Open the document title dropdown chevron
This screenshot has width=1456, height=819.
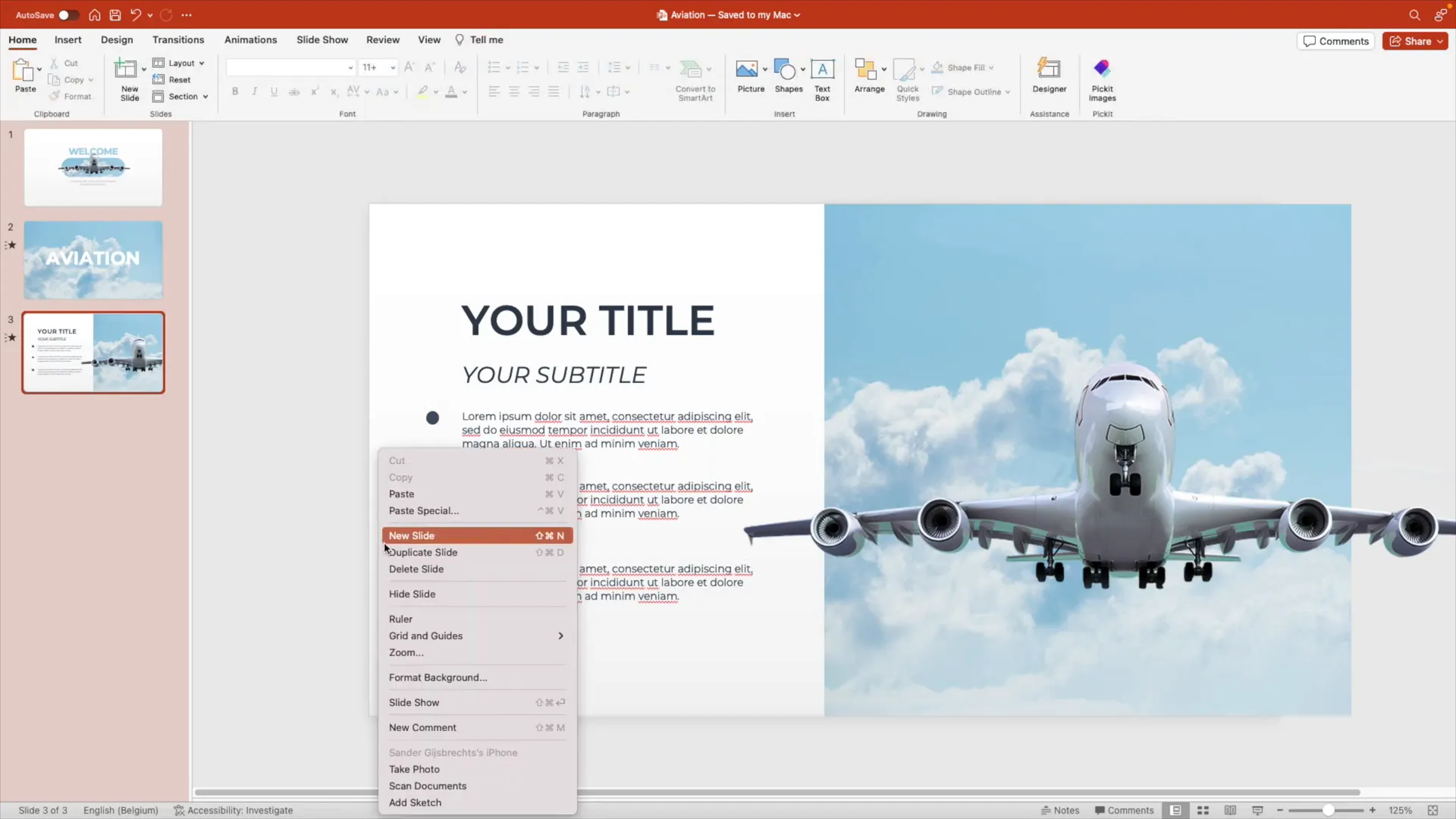[x=797, y=15]
